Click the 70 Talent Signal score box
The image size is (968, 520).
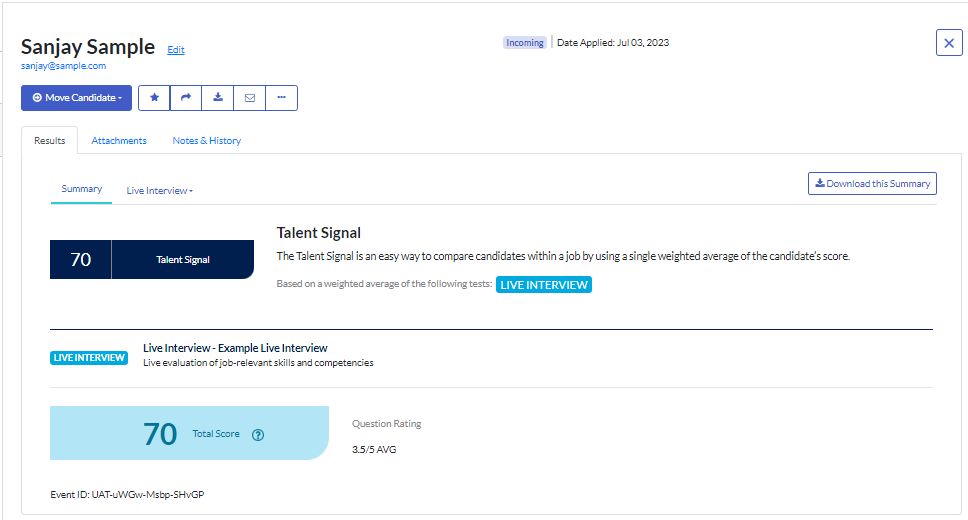(152, 259)
